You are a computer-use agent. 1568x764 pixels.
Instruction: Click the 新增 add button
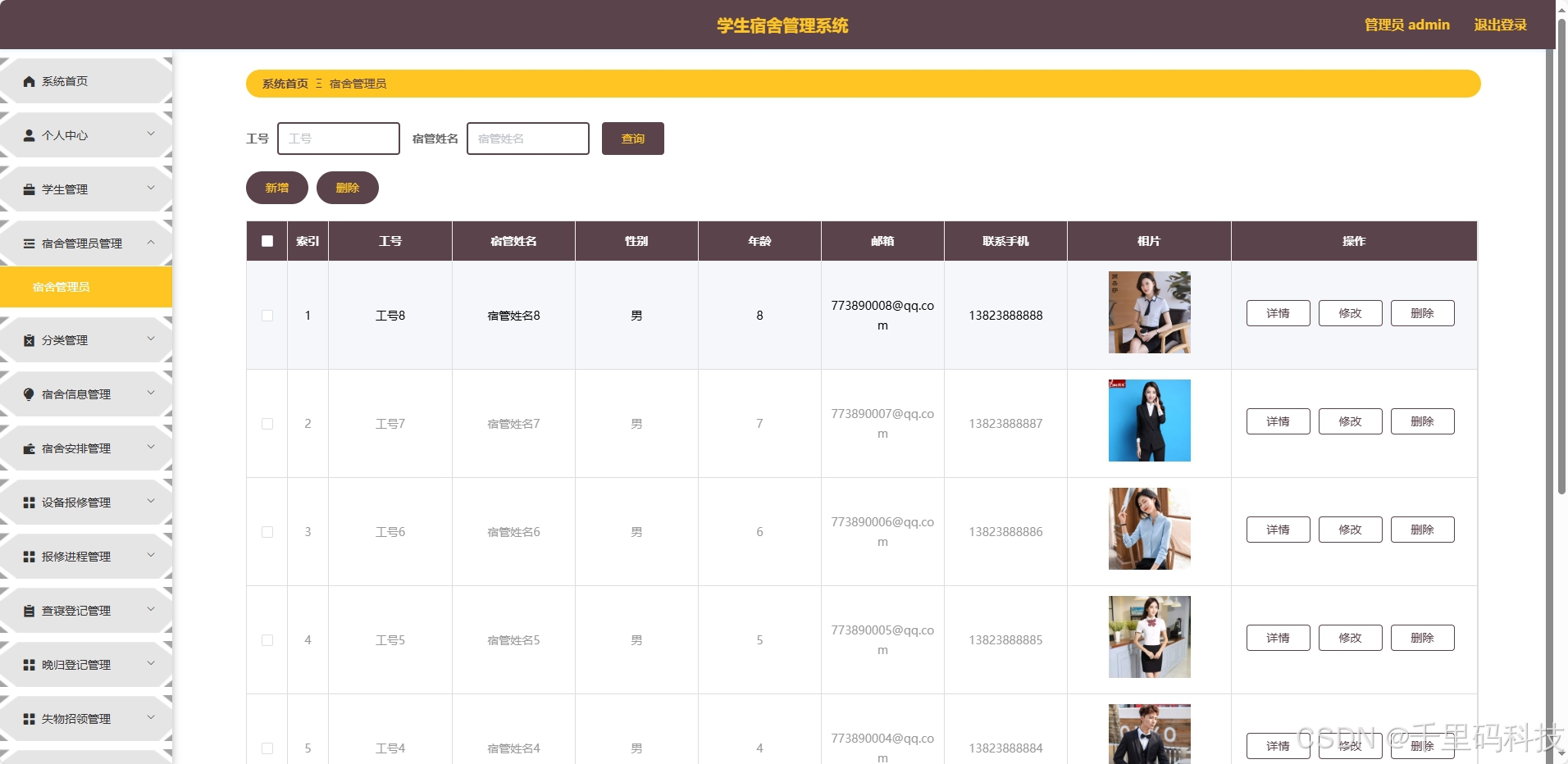coord(277,188)
